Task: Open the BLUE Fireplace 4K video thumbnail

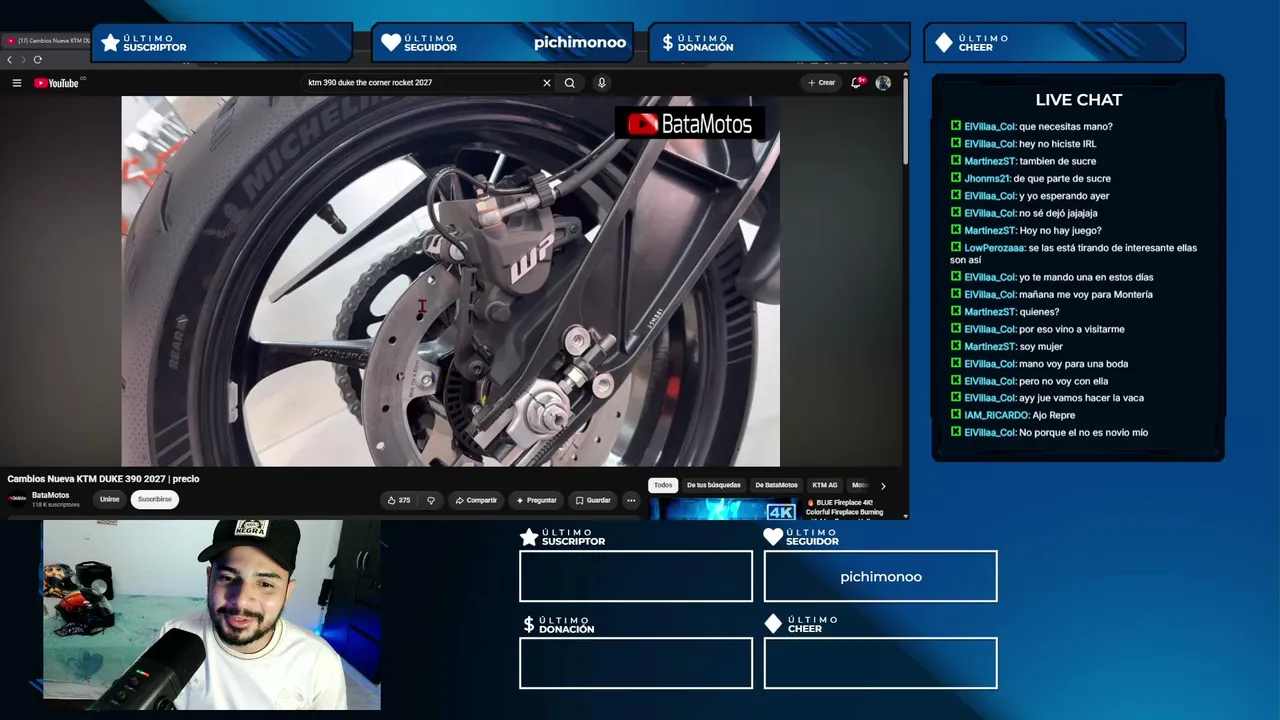Action: point(724,509)
